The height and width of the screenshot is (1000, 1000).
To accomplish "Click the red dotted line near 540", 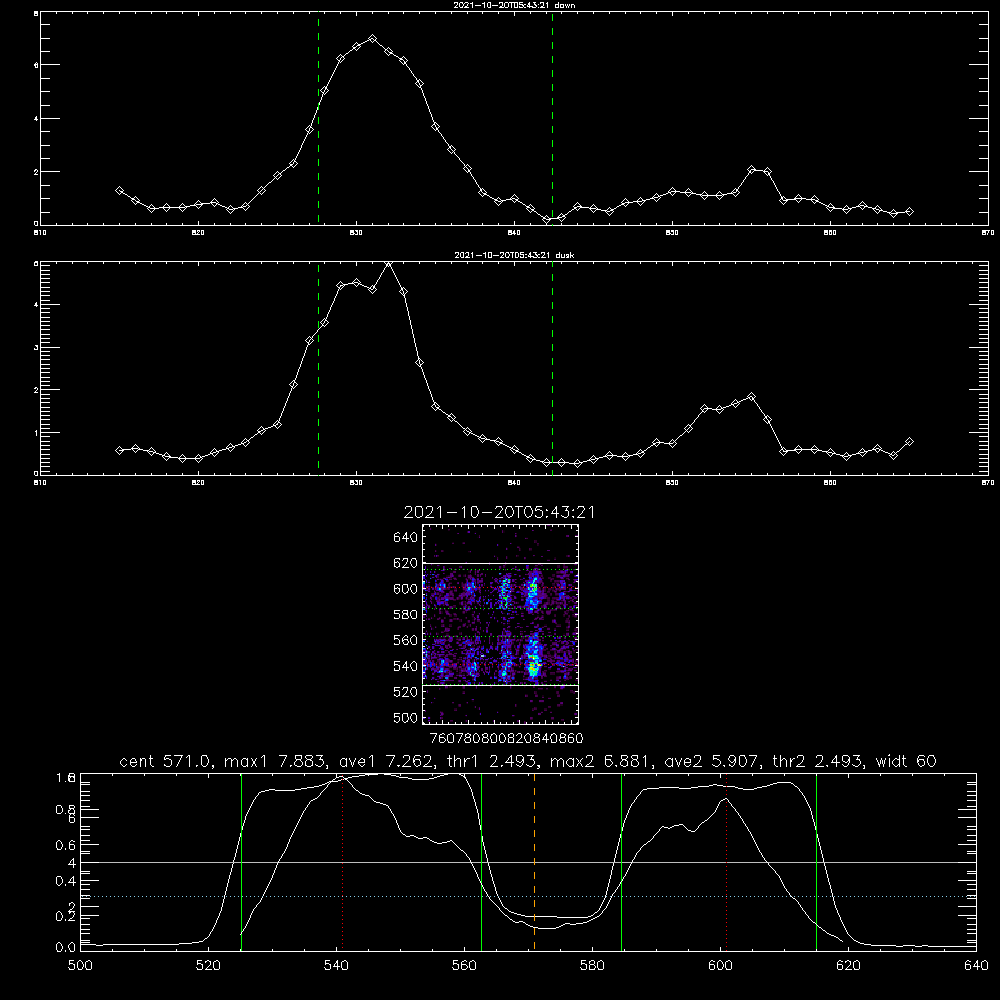I will click(x=342, y=862).
